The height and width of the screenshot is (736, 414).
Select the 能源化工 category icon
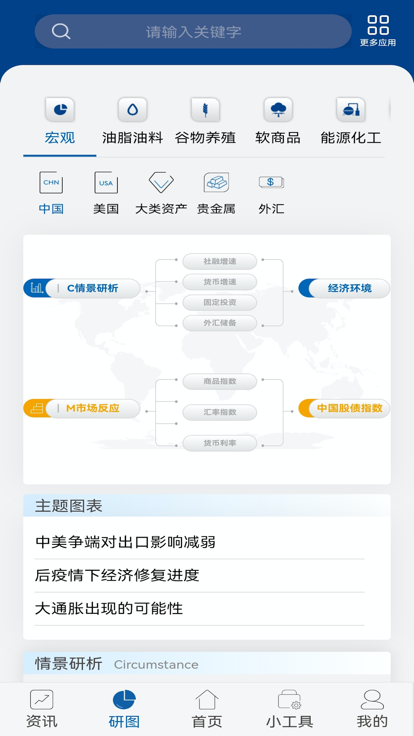pyautogui.click(x=351, y=109)
